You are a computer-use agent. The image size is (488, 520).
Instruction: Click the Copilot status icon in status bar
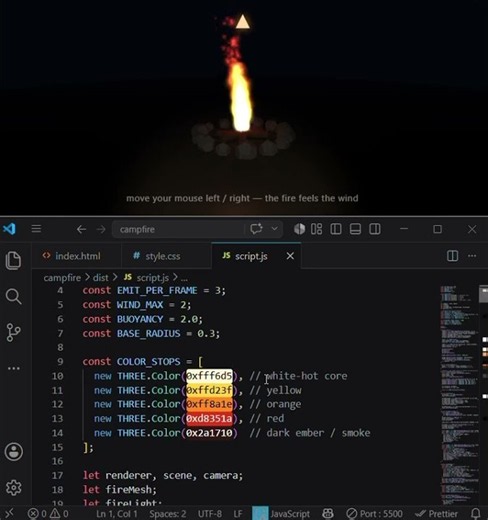coord(328,514)
